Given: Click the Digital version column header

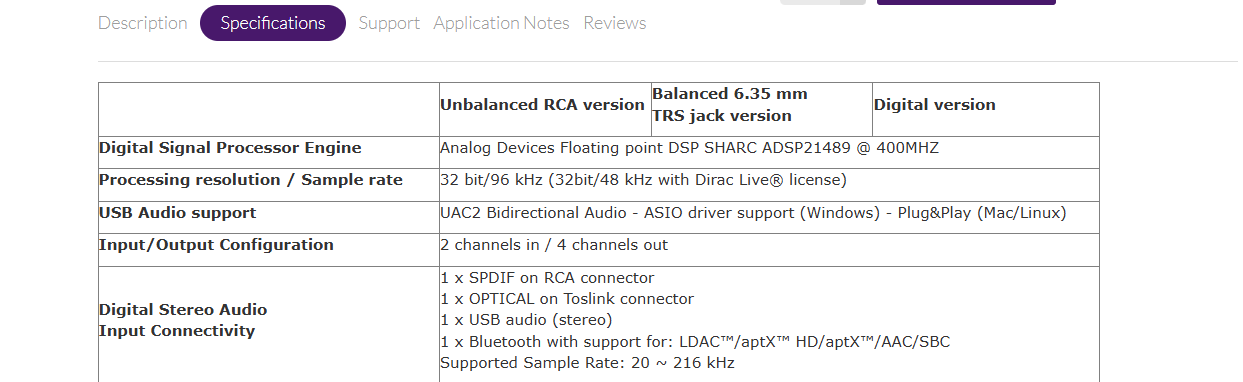Looking at the screenshot, I should [x=935, y=105].
